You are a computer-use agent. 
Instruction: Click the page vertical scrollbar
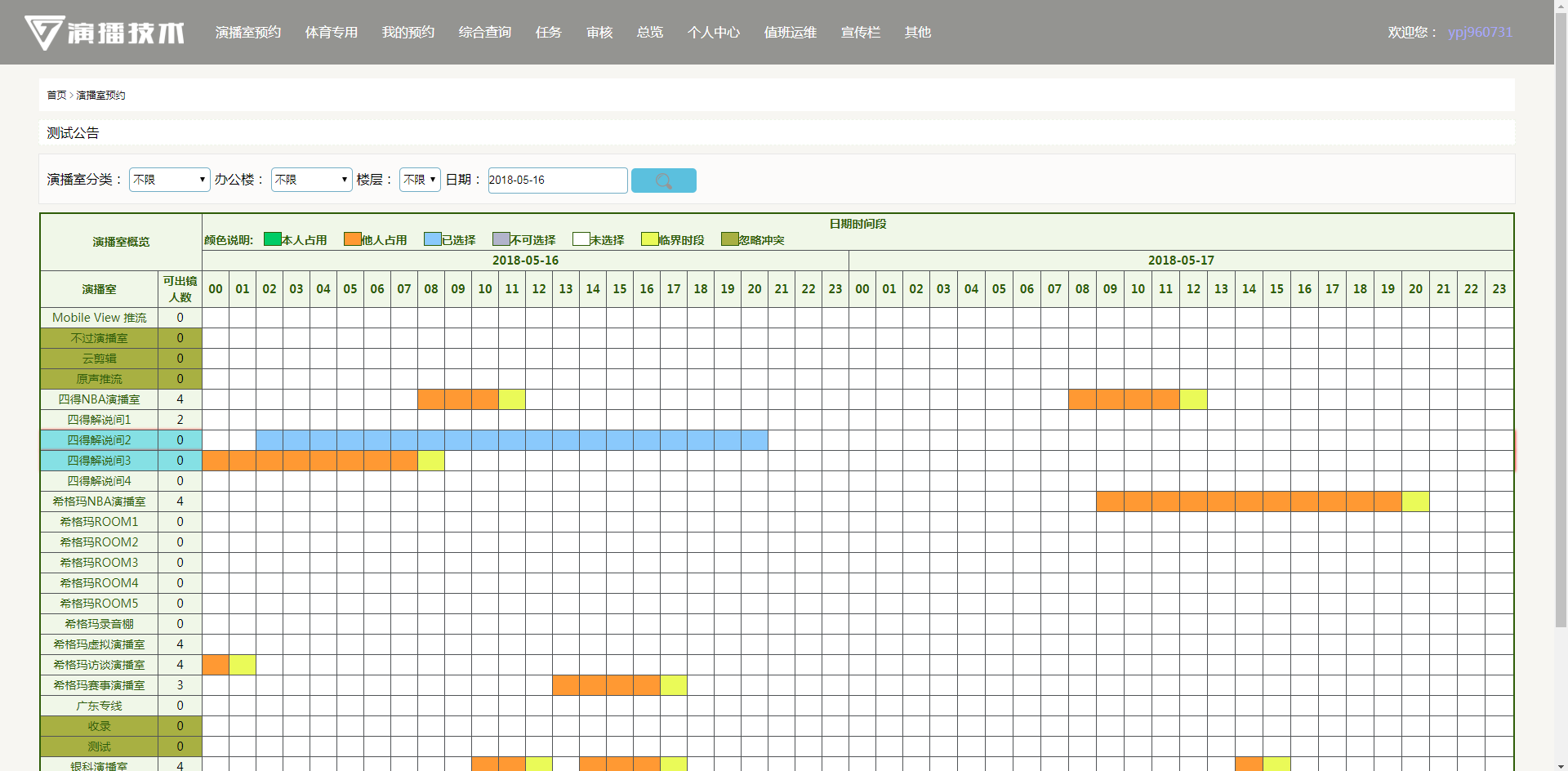[1561, 327]
